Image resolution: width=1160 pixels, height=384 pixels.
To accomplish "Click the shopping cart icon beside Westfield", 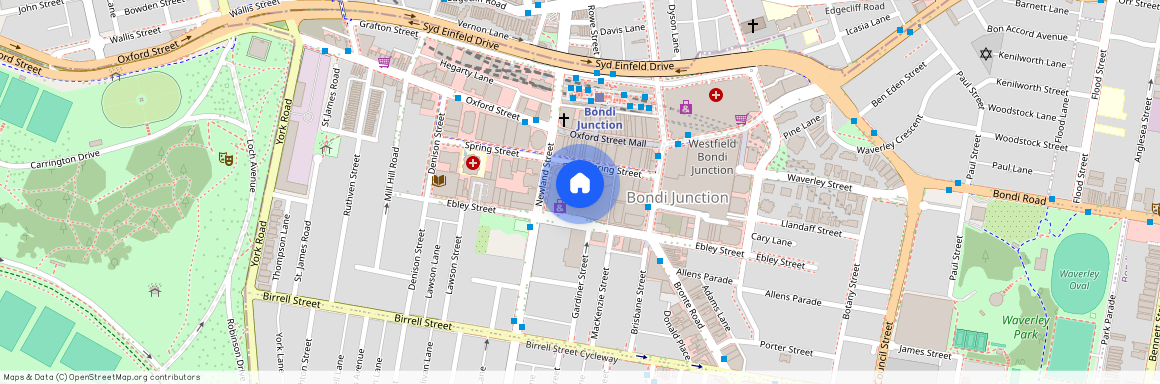I will [x=741, y=118].
